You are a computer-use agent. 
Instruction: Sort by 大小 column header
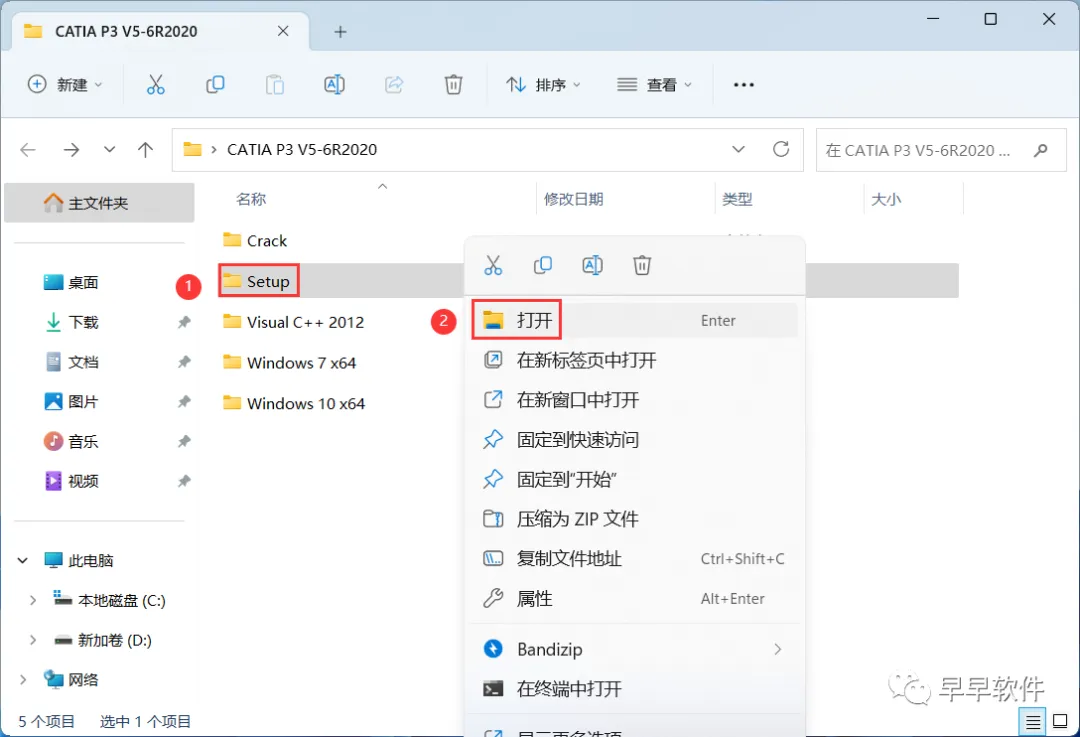[x=886, y=199]
